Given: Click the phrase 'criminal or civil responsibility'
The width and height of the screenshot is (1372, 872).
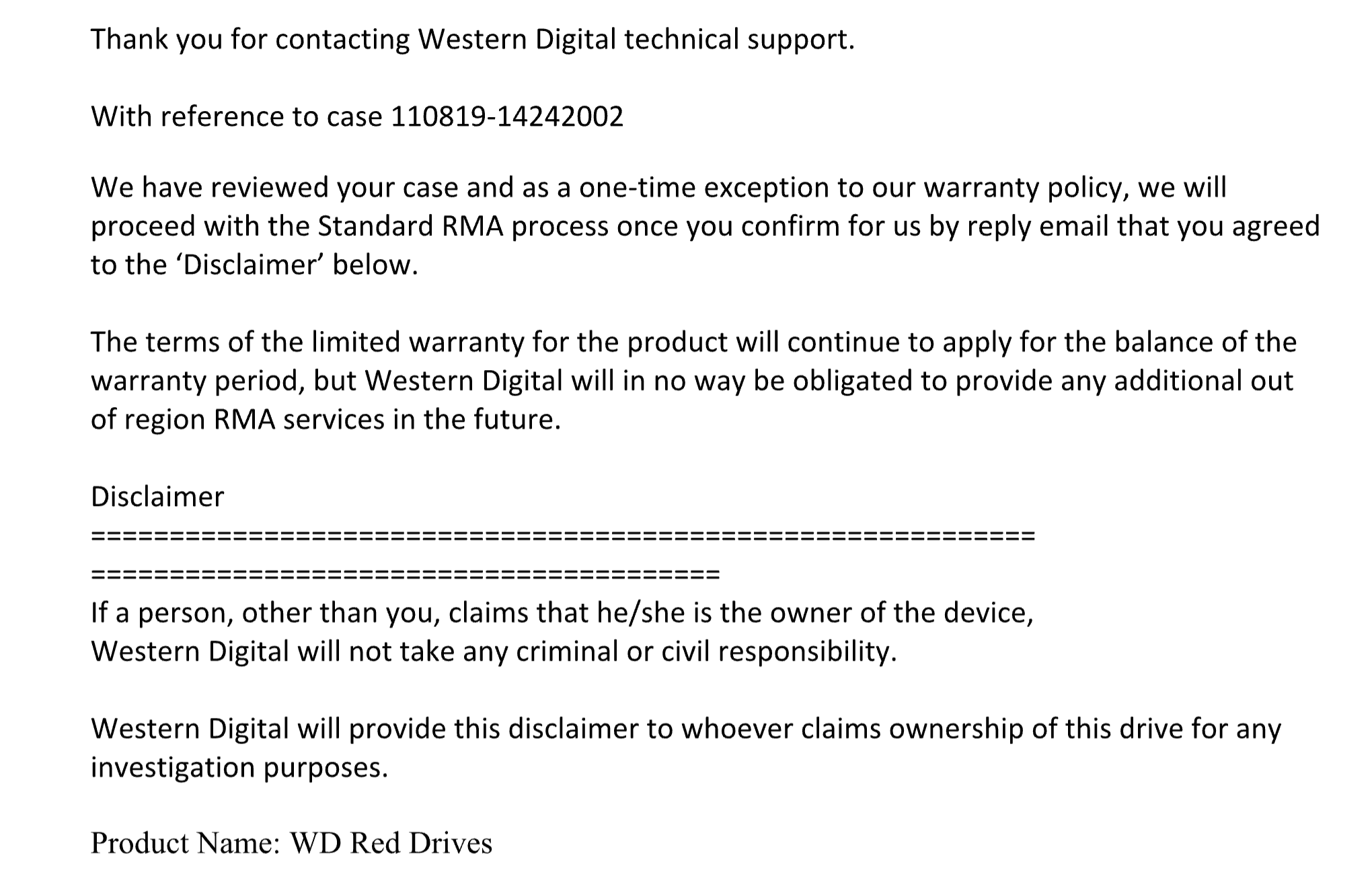Looking at the screenshot, I should point(706,652).
